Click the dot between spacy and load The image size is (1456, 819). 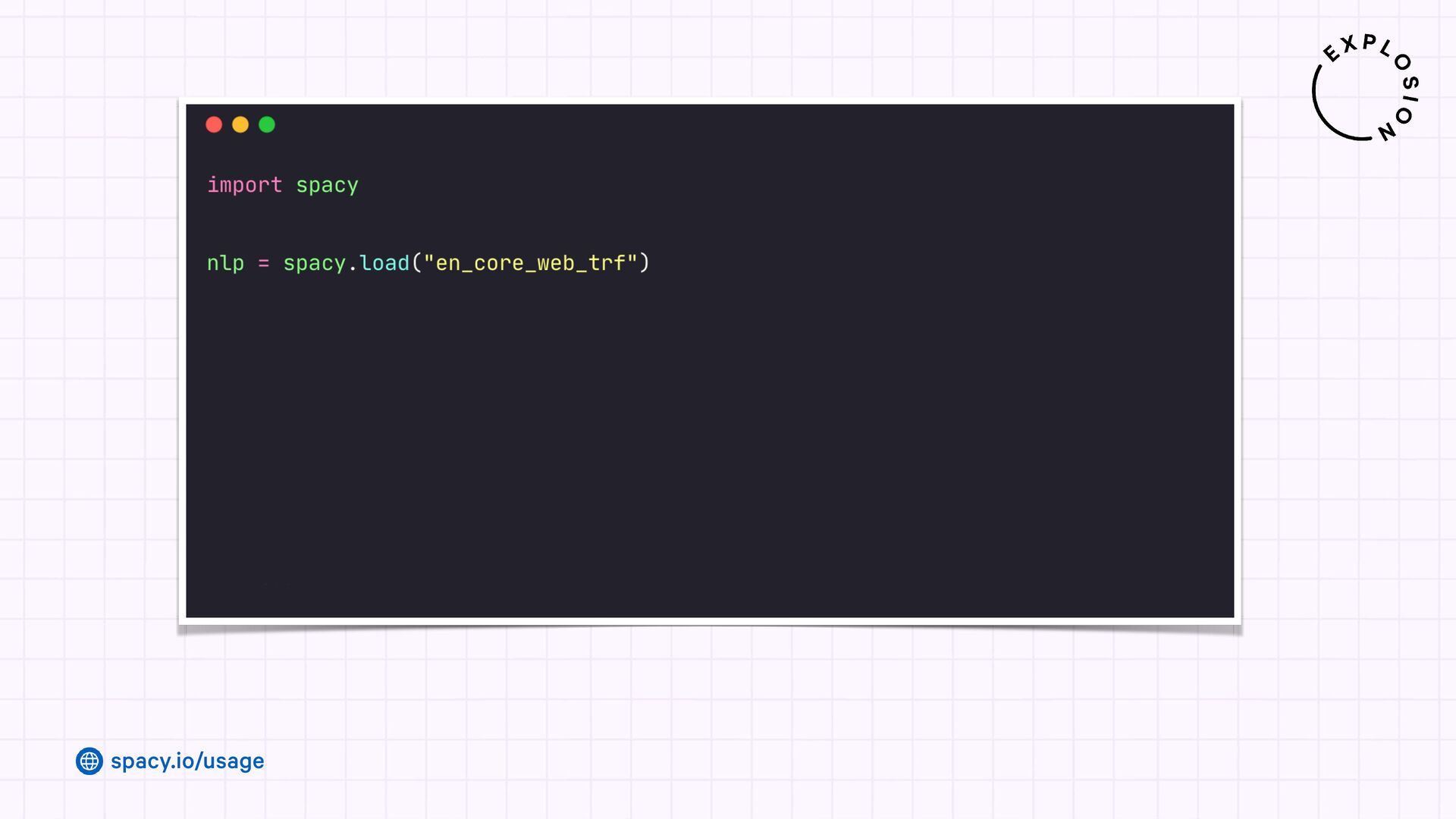(353, 266)
